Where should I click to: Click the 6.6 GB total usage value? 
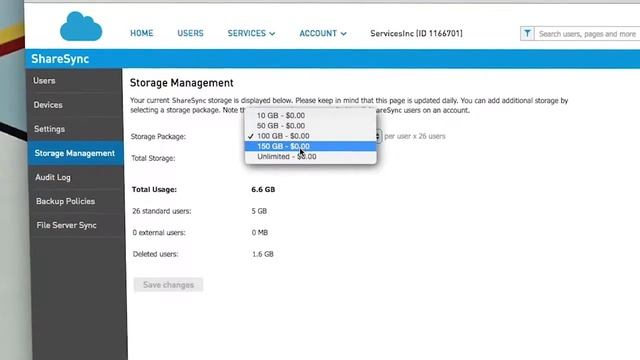[x=263, y=189]
